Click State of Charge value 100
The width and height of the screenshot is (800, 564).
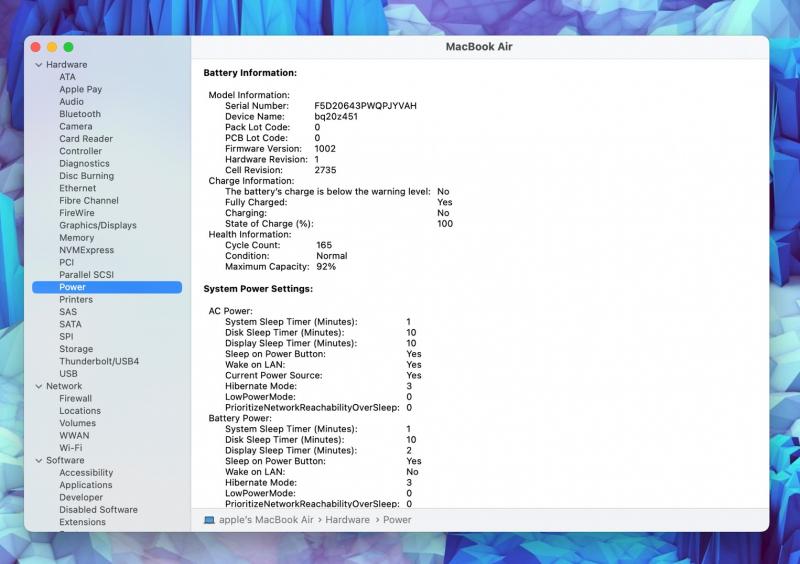pos(445,224)
